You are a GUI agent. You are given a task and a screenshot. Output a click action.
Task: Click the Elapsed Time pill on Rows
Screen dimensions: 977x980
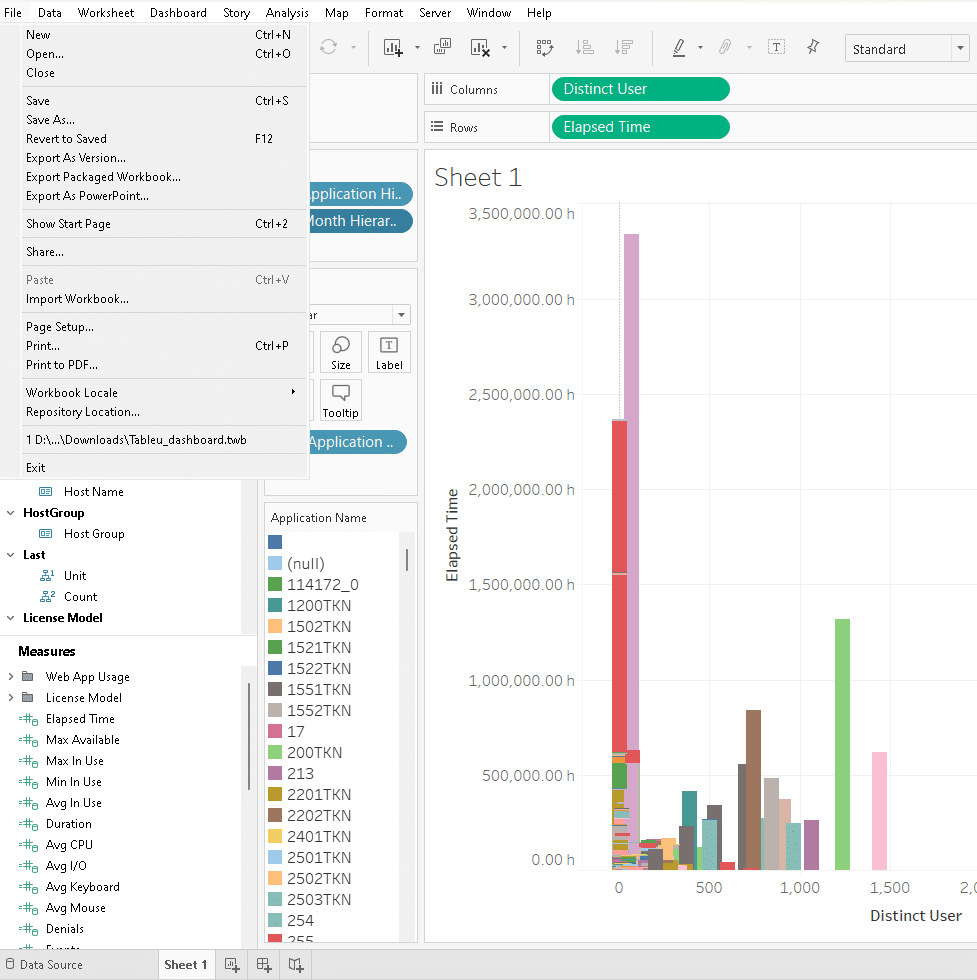coord(641,127)
